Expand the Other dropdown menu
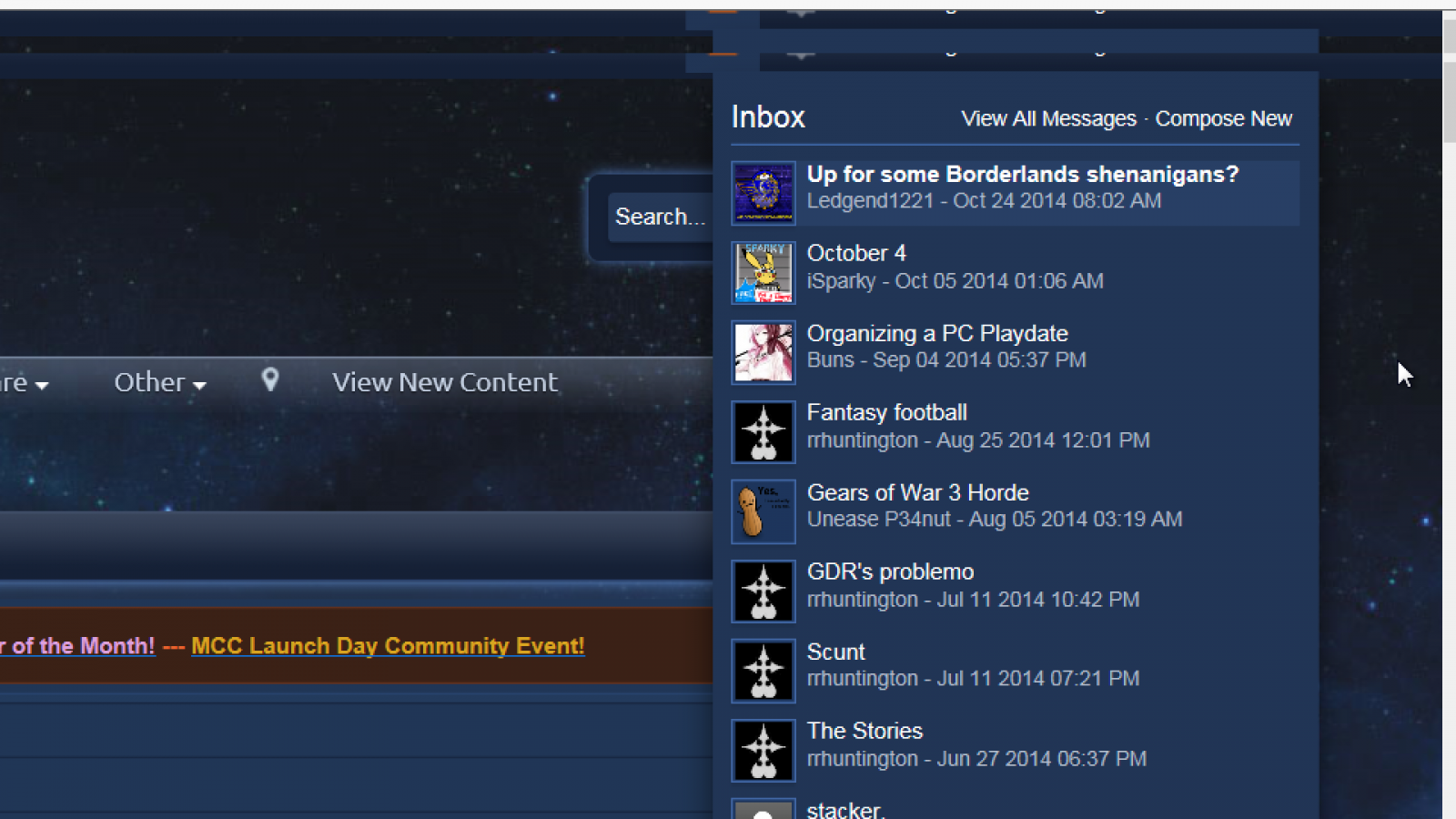This screenshot has height=819, width=1456. [x=160, y=382]
